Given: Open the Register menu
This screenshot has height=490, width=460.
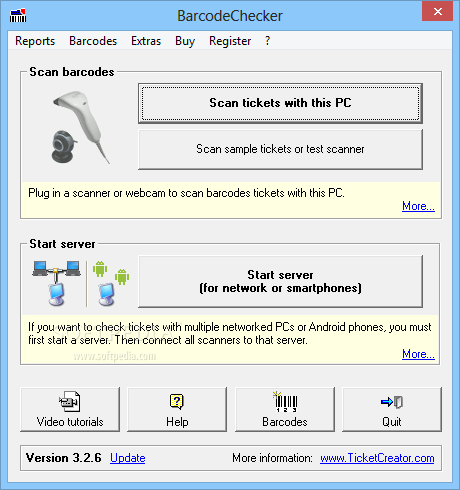Looking at the screenshot, I should tap(230, 41).
